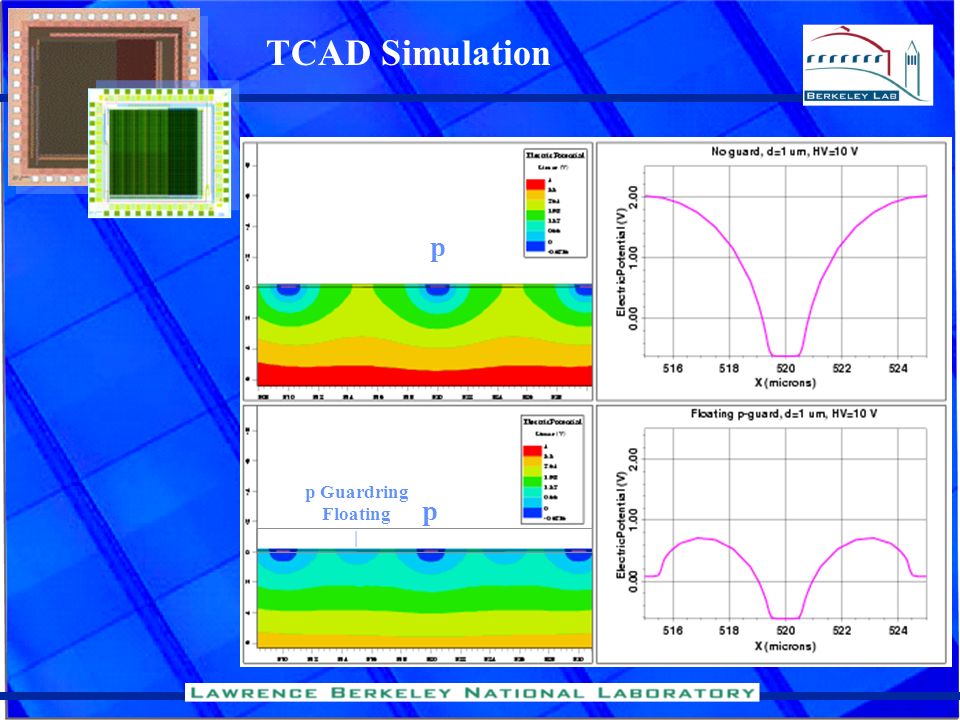Pick the dark blue swatch in the lower legend
Image resolution: width=960 pixels, height=720 pixels.
pyautogui.click(x=533, y=513)
